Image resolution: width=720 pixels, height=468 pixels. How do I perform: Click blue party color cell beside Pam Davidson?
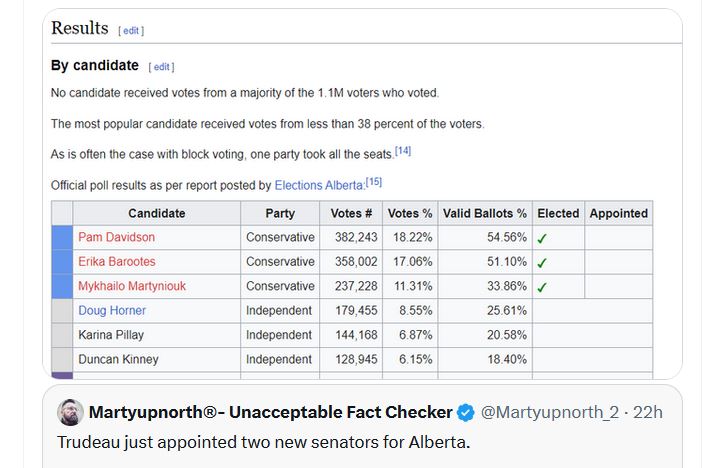pyautogui.click(x=62, y=238)
